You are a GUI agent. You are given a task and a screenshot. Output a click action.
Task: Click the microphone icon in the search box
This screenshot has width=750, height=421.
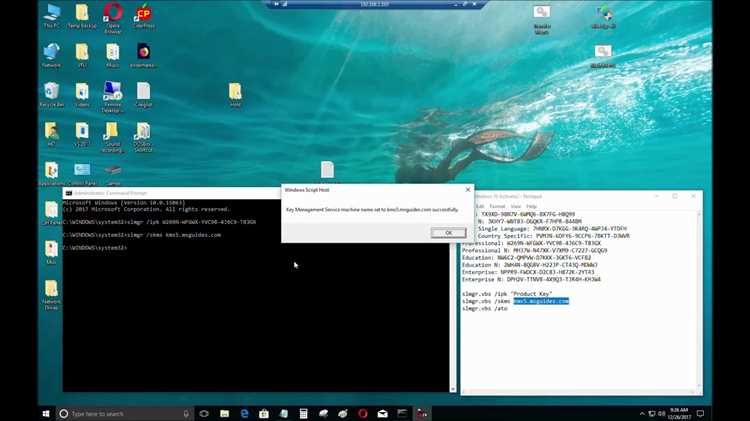point(186,414)
